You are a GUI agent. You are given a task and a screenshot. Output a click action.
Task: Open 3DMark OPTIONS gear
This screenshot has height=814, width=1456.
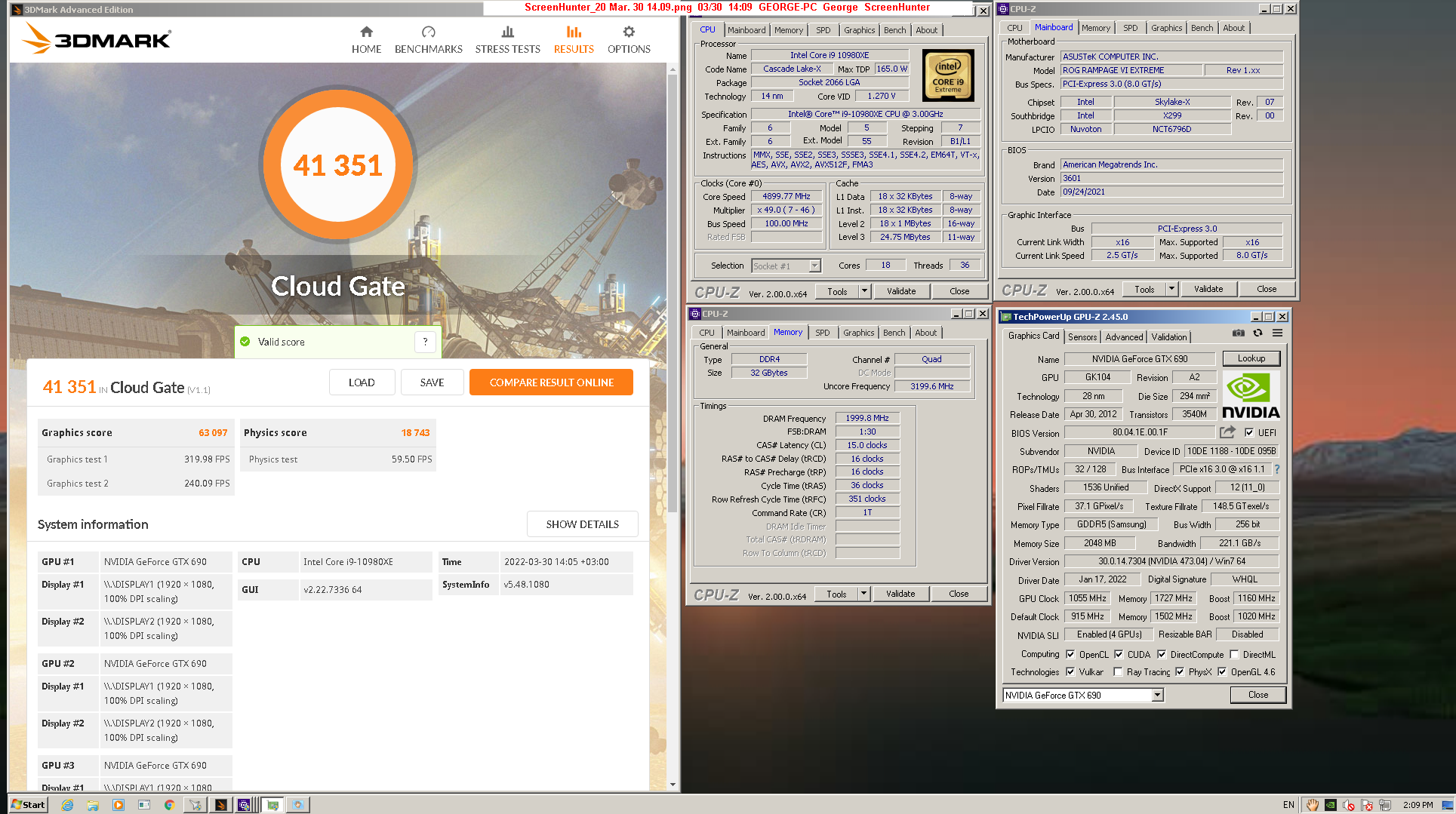point(629,40)
